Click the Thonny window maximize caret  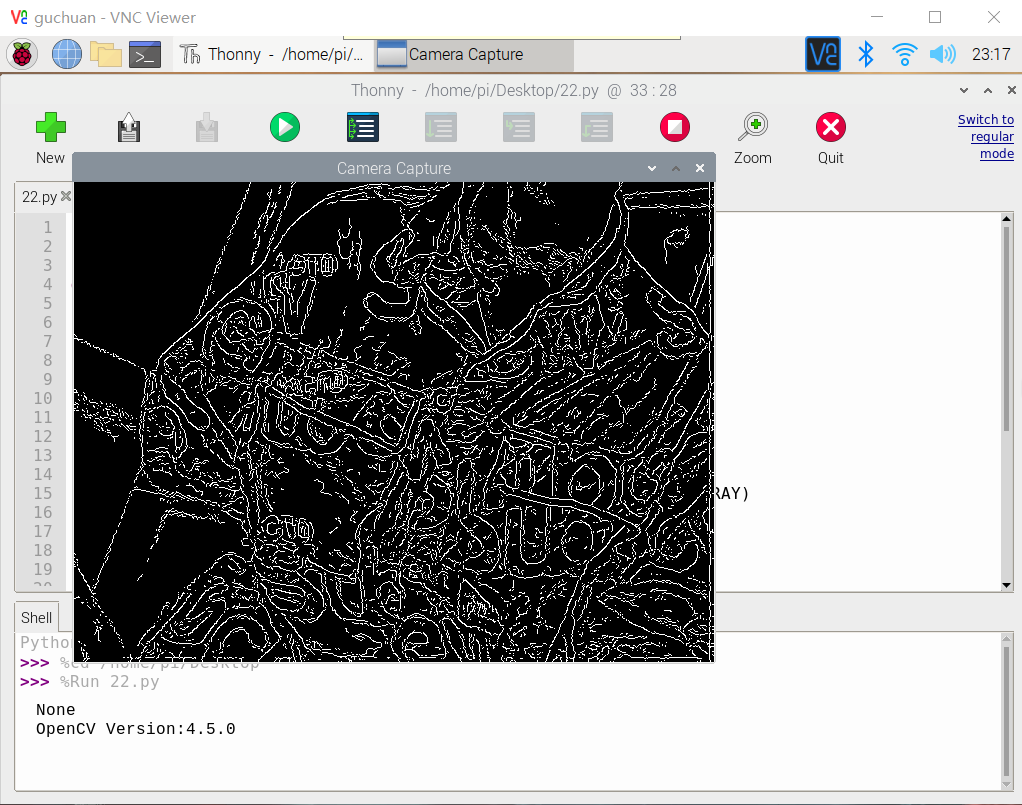click(x=988, y=91)
